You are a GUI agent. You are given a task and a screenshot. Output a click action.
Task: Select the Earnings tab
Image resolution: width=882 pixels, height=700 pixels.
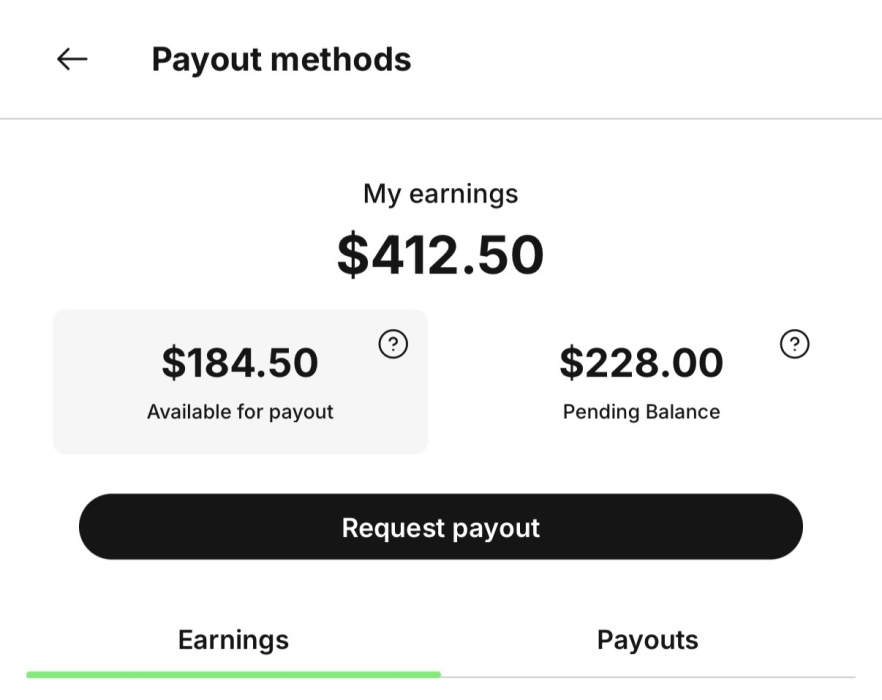[233, 640]
